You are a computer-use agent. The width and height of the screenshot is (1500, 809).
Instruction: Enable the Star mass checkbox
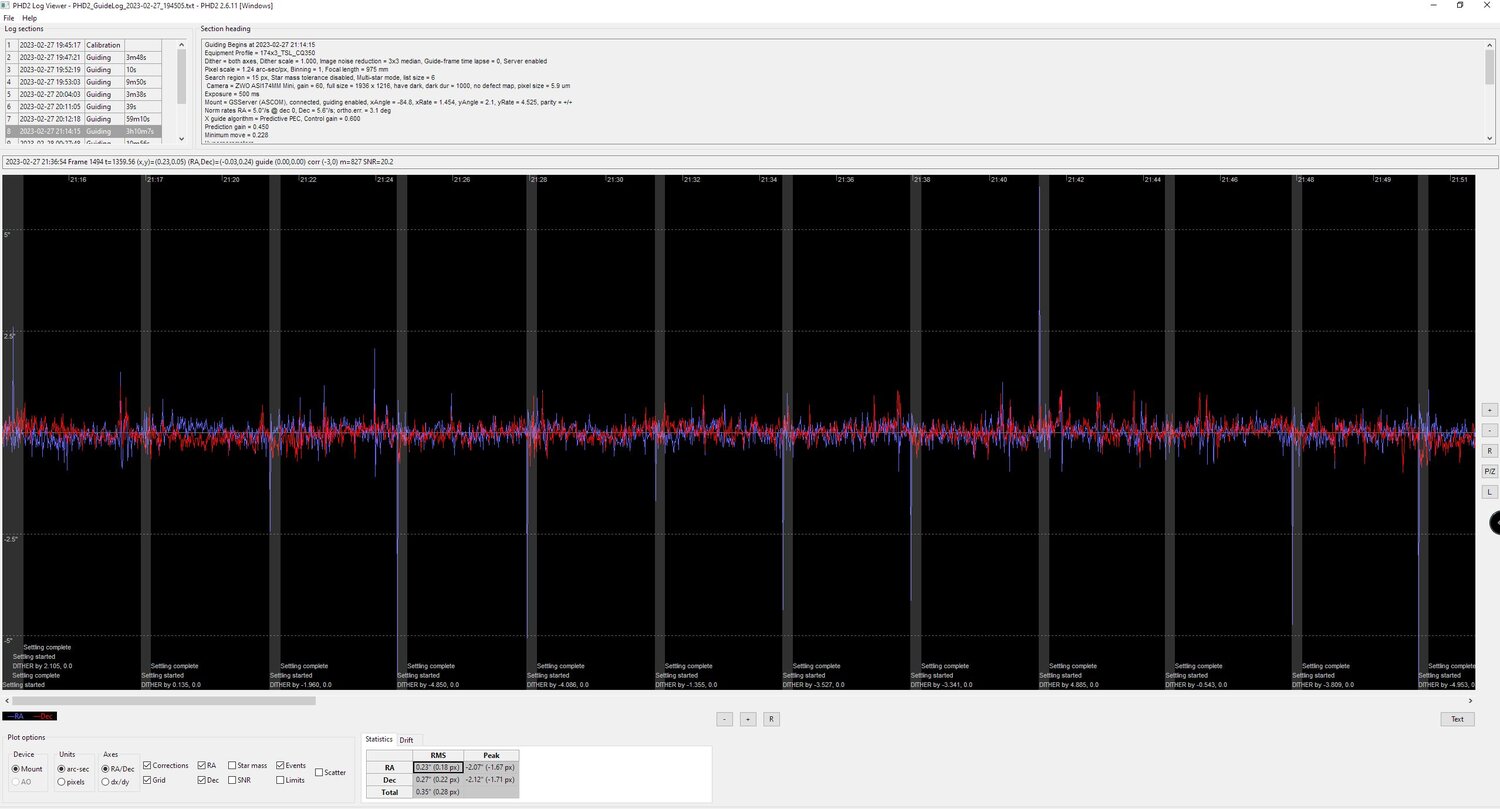[231, 765]
